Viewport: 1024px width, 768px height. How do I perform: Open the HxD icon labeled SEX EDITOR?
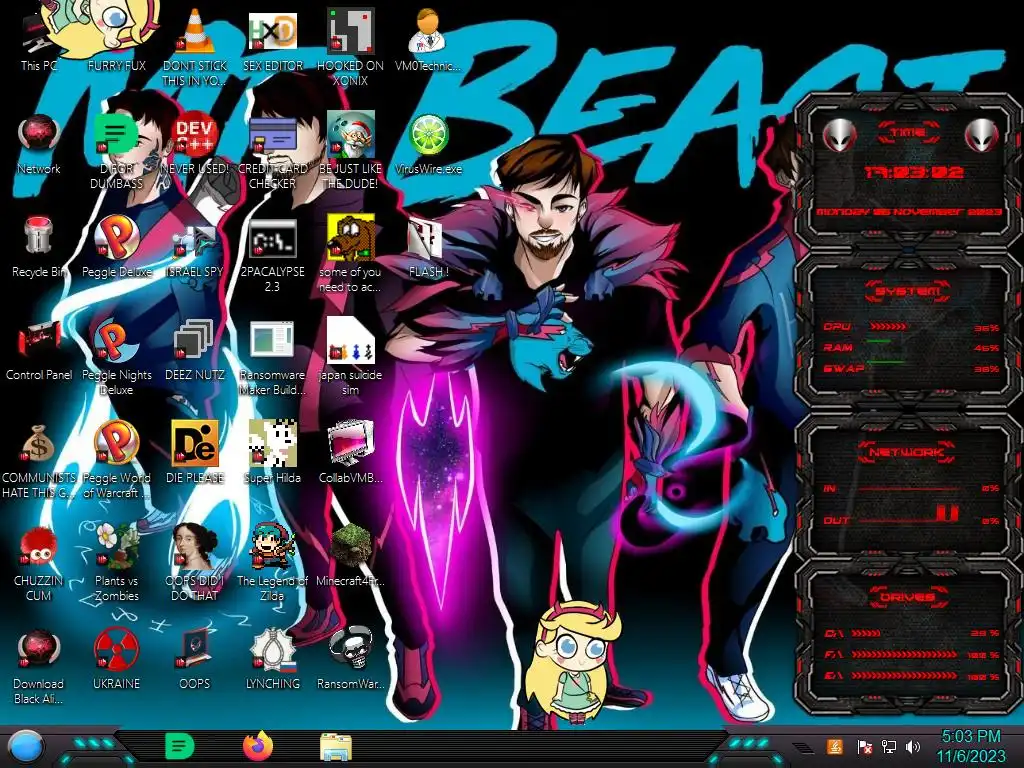click(272, 39)
